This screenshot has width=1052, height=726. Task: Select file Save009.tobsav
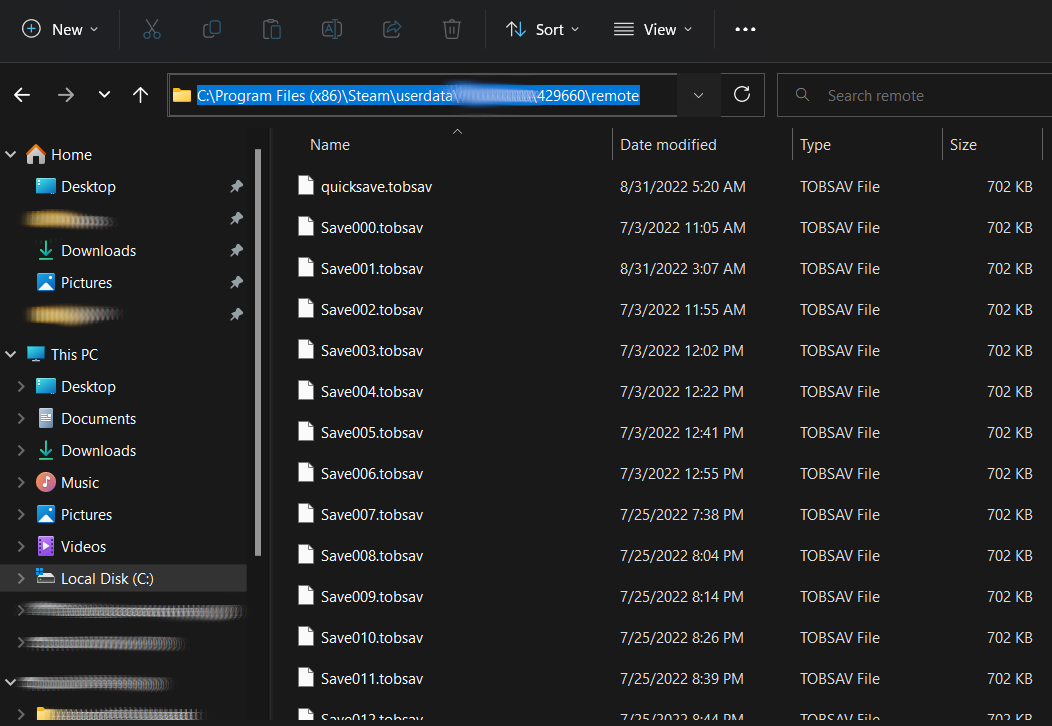click(x=372, y=596)
